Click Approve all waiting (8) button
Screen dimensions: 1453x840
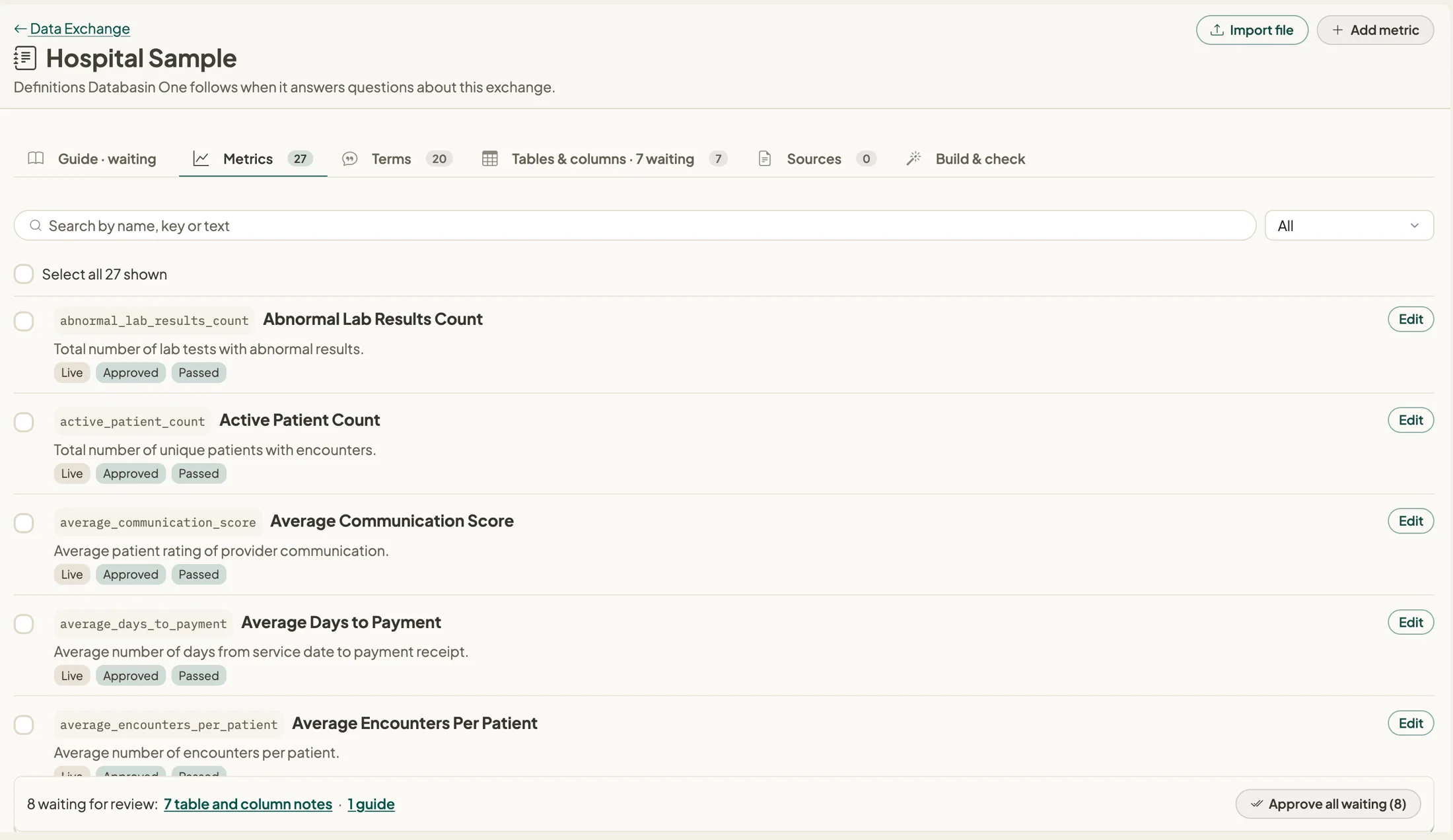coord(1328,804)
